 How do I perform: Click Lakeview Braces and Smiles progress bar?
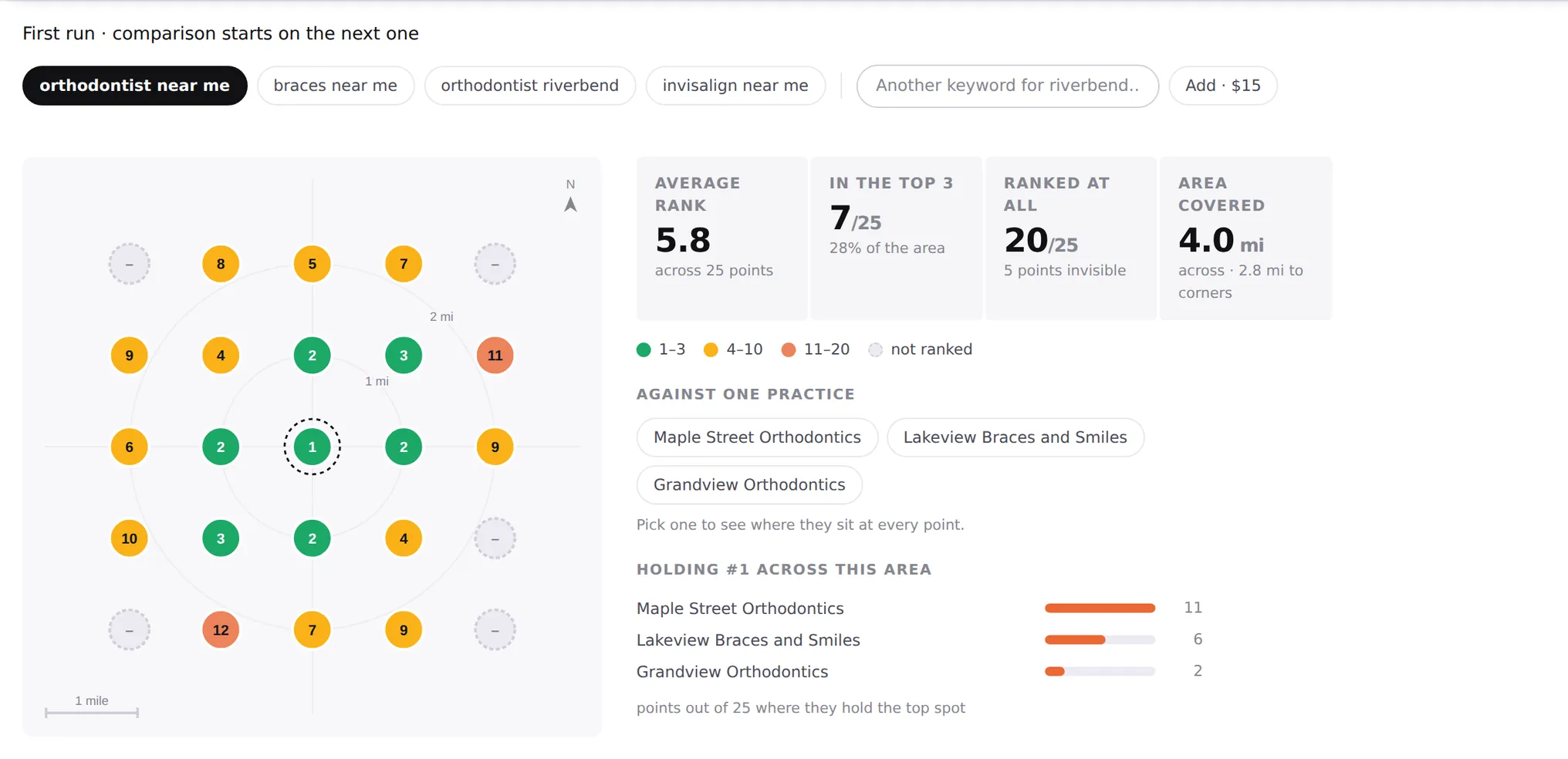tap(1100, 639)
